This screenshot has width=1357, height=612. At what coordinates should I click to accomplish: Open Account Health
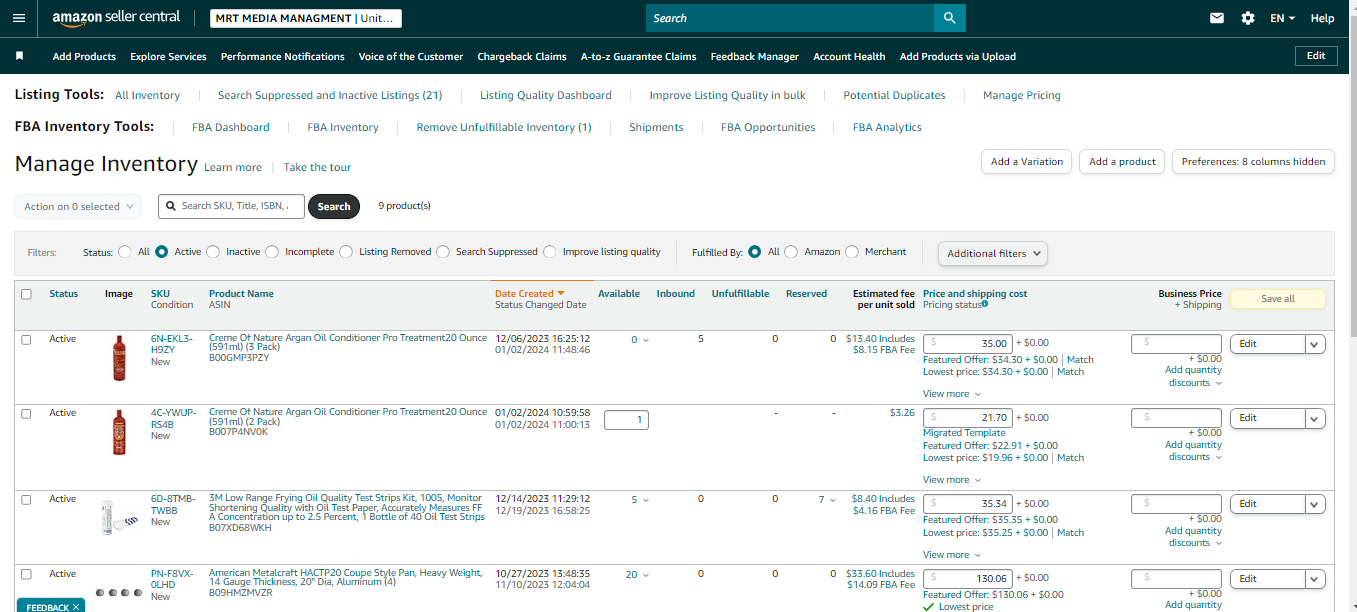849,56
